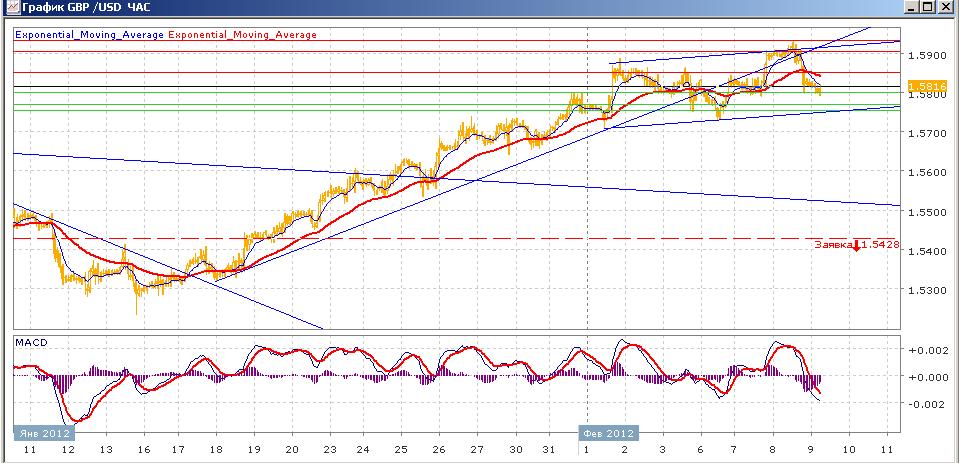Viewport: 959px width, 469px height.
Task: Select the red Exponential_Moving_Average legend label
Action: 242,35
